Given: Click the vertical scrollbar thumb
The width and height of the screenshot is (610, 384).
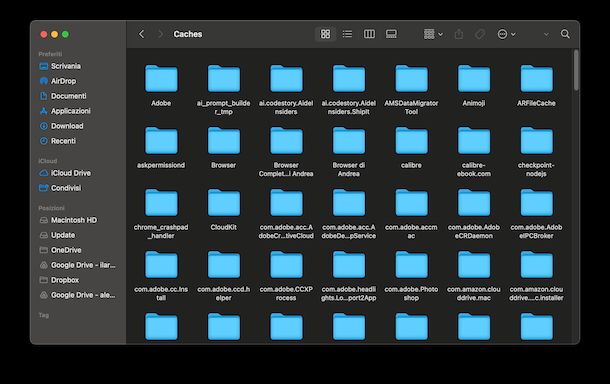Looking at the screenshot, I should coord(576,70).
